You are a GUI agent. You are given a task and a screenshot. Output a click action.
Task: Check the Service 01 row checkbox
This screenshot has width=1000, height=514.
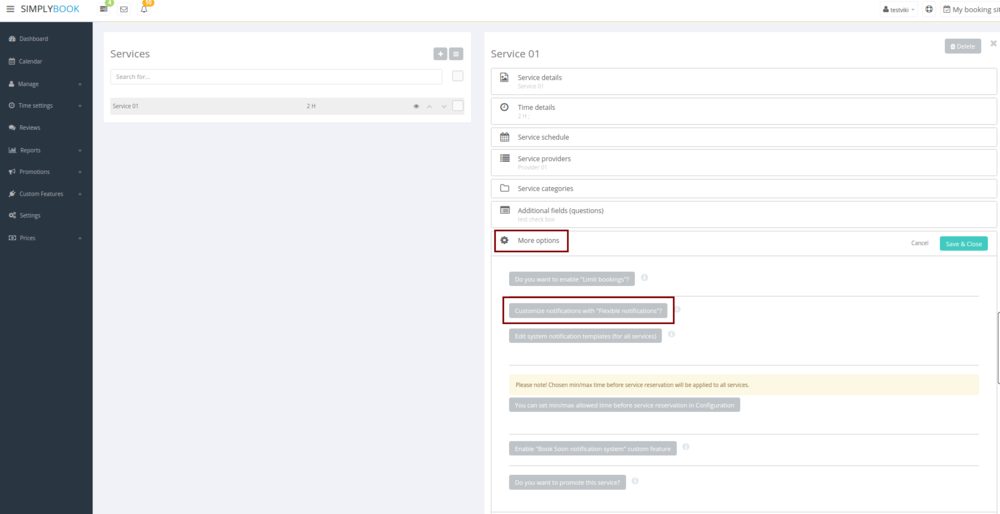(x=458, y=106)
